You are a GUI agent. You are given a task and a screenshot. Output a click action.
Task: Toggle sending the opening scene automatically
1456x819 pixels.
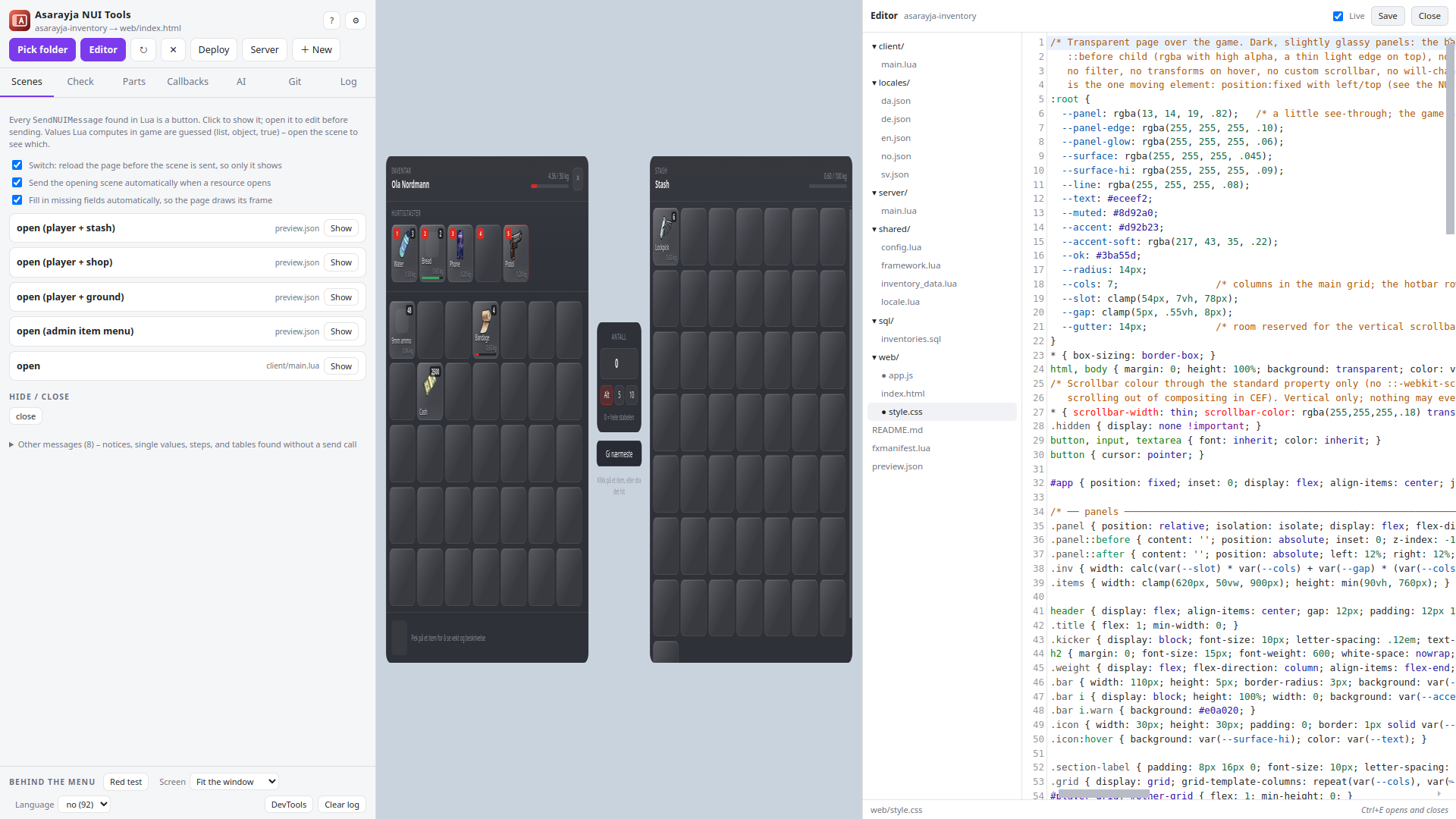point(17,183)
